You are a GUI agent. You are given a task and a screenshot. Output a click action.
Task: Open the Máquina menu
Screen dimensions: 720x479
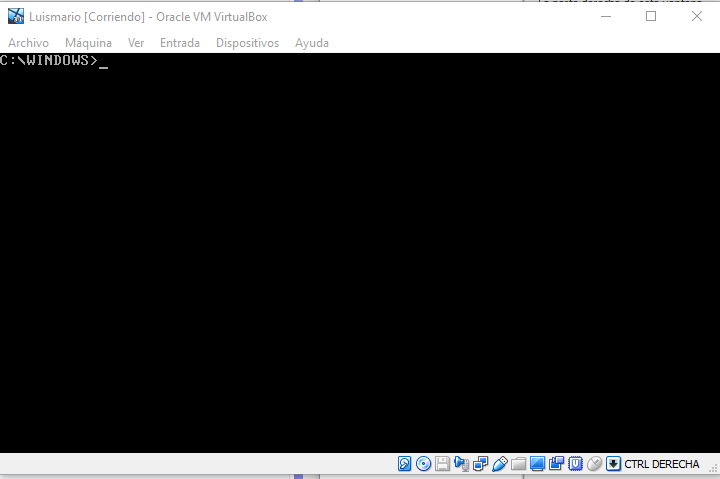tap(88, 43)
